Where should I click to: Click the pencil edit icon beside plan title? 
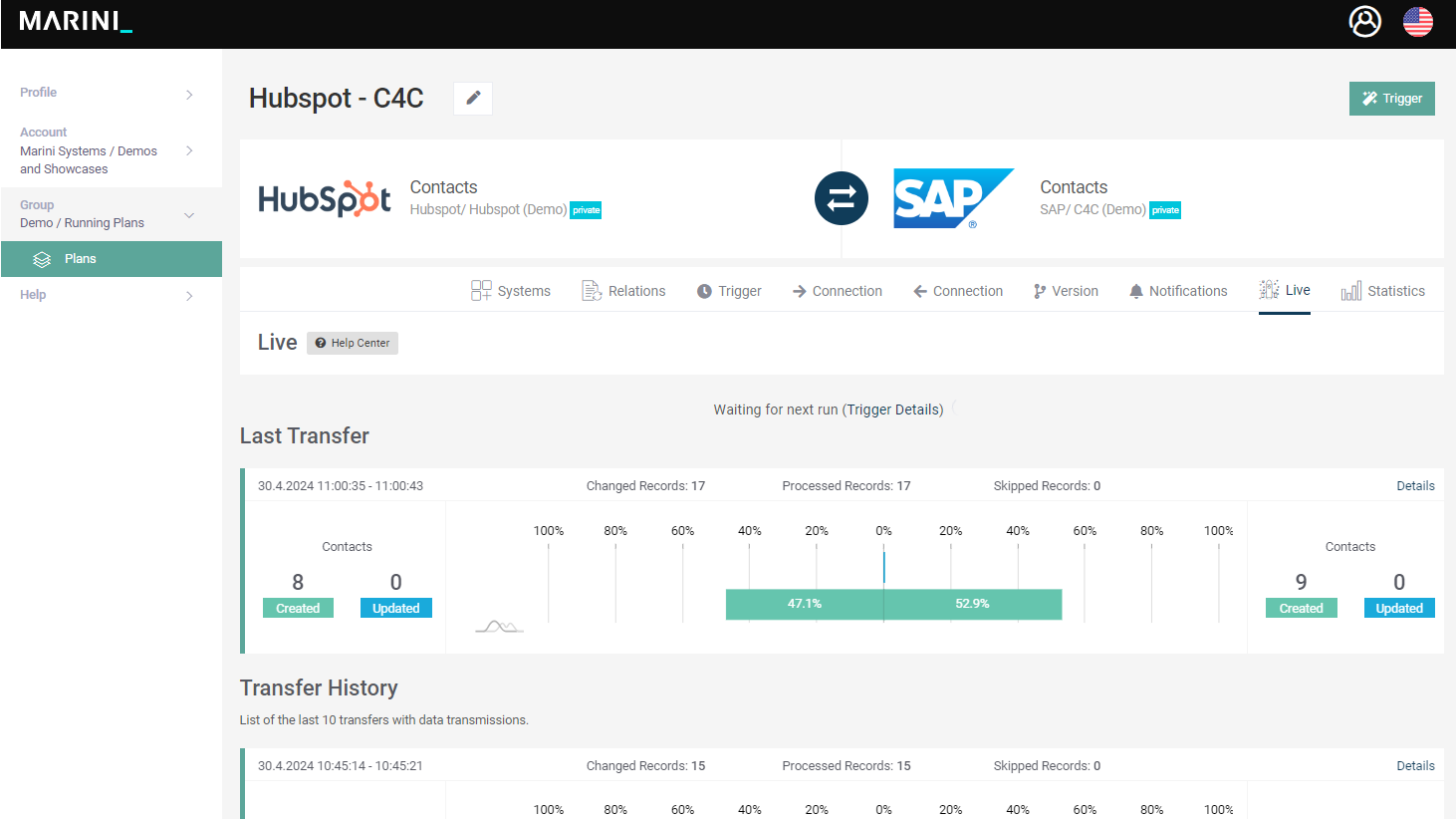point(473,98)
